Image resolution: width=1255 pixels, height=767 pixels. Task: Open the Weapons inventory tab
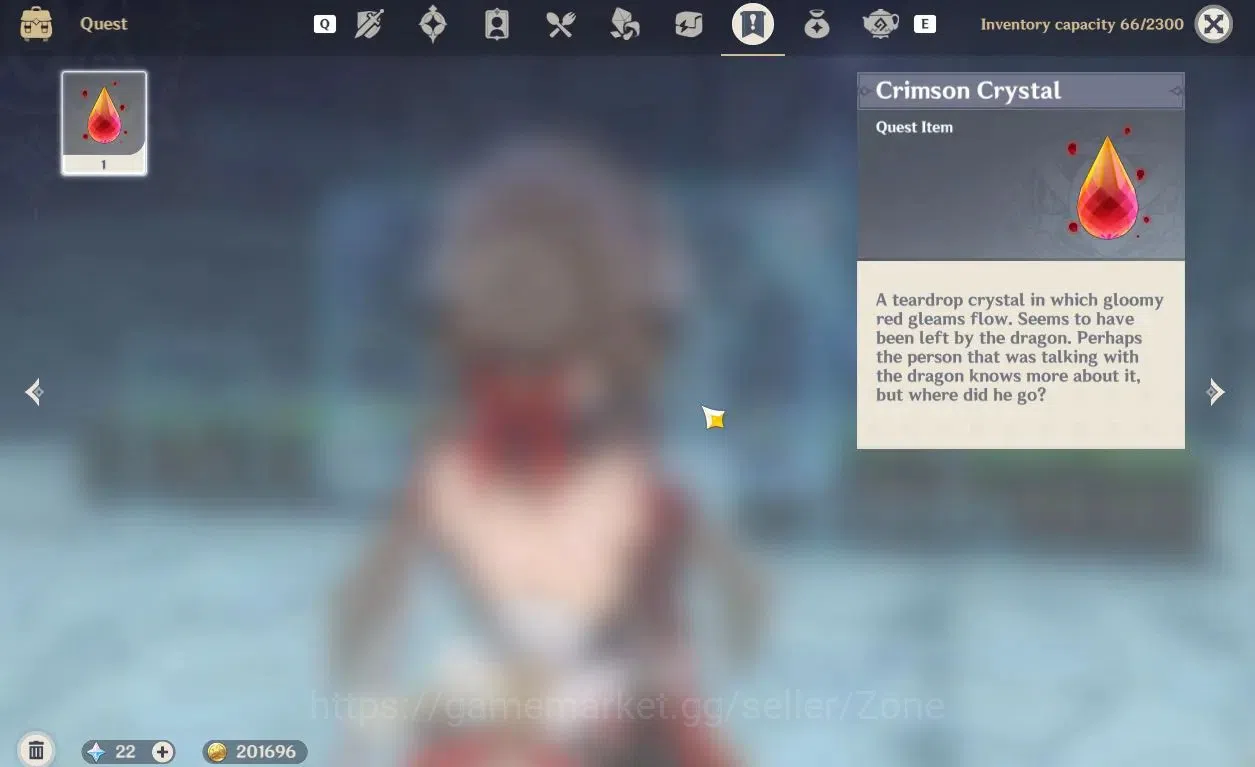[369, 24]
